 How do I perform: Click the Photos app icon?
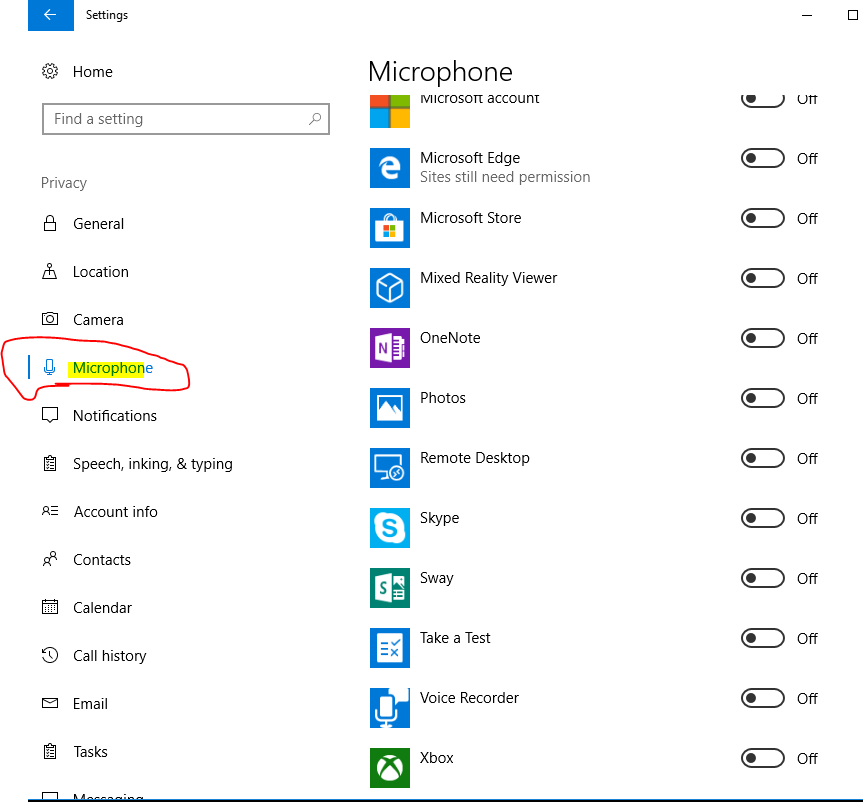click(x=390, y=408)
